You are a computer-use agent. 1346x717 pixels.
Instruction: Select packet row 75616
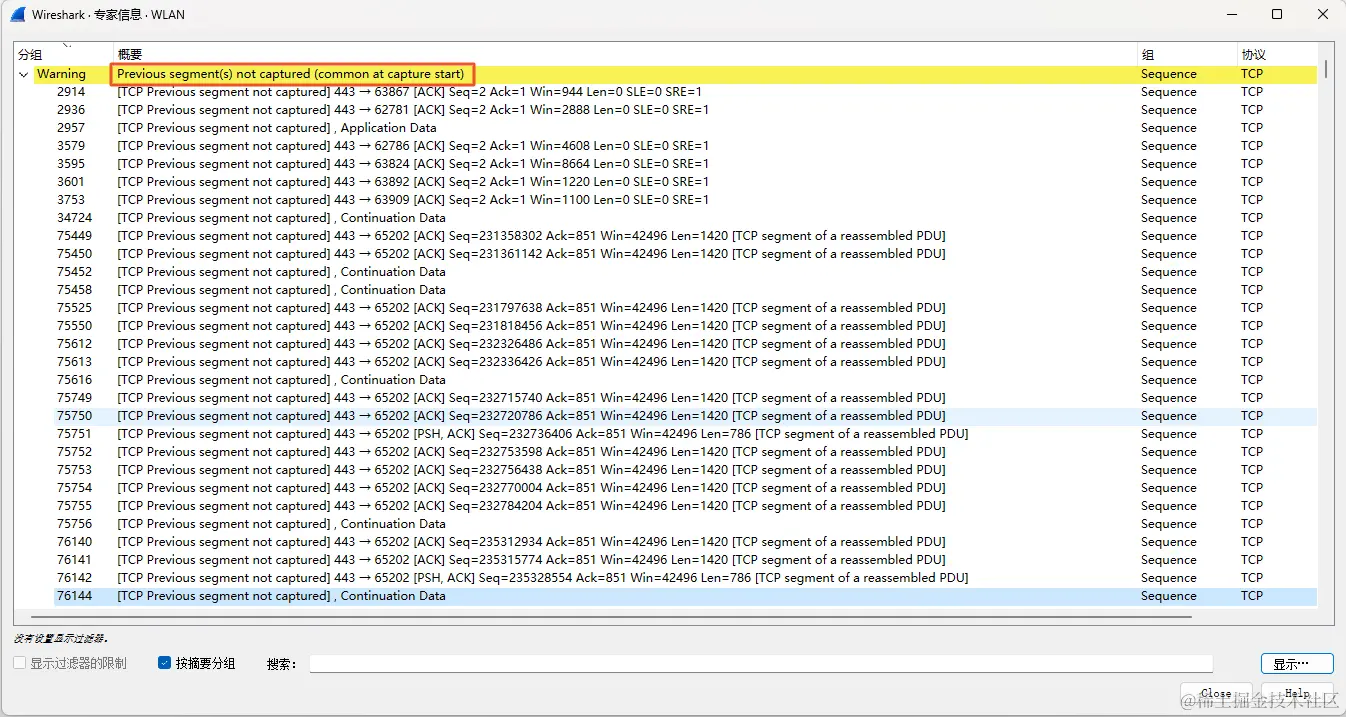point(685,380)
